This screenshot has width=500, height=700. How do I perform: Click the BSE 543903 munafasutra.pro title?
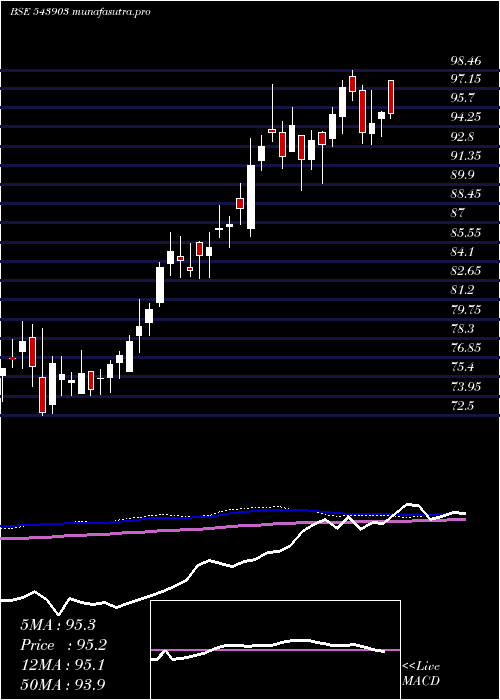point(80,12)
